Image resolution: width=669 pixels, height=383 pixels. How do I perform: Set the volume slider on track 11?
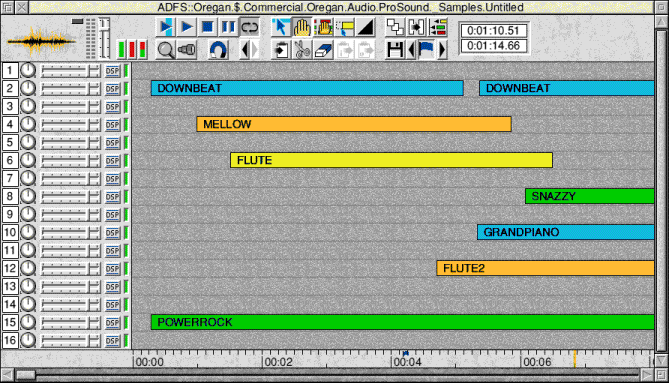(x=70, y=251)
